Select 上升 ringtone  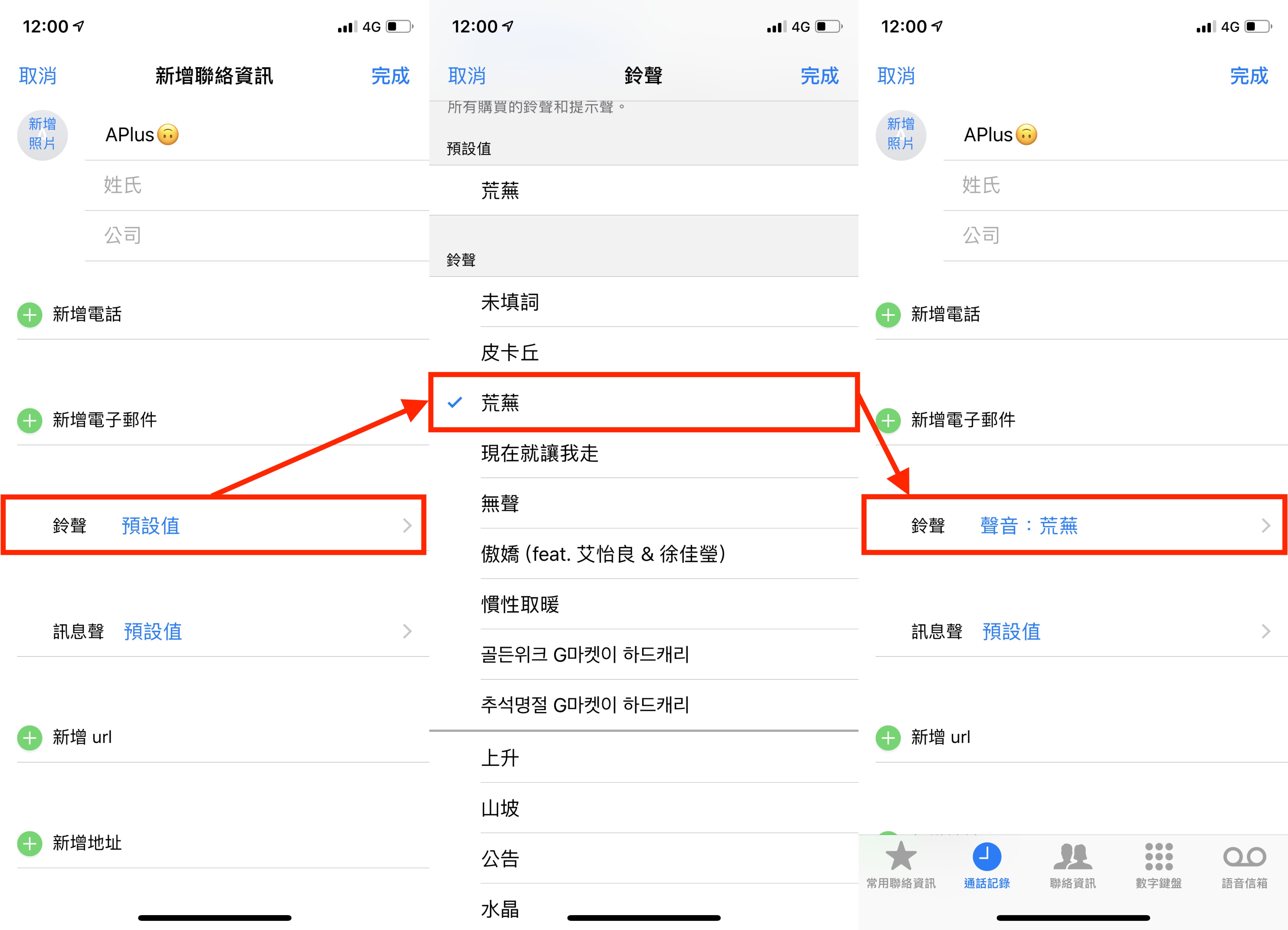pyautogui.click(x=643, y=758)
